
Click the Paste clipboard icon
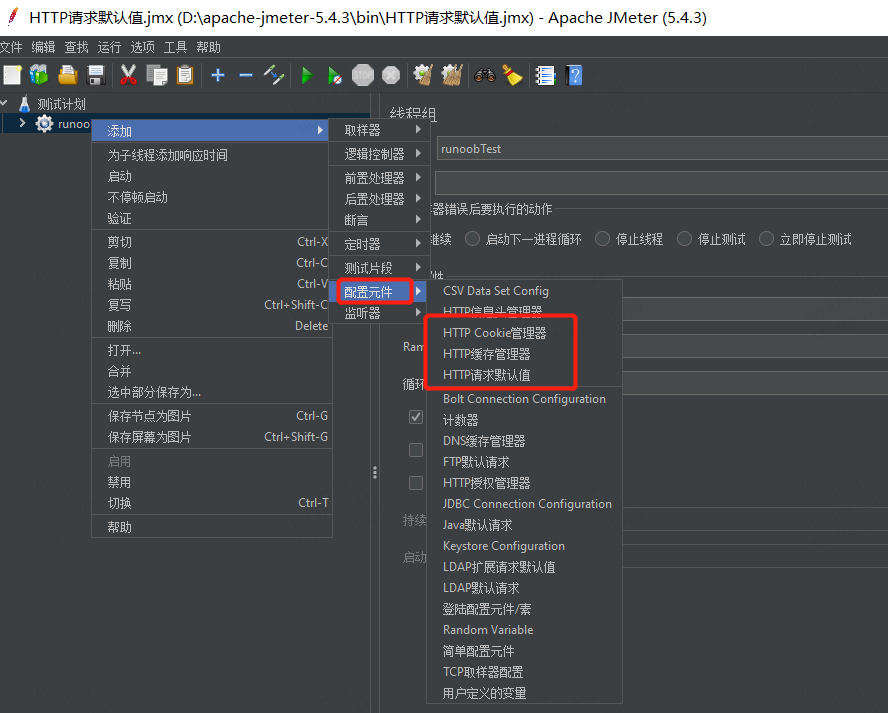pos(185,75)
